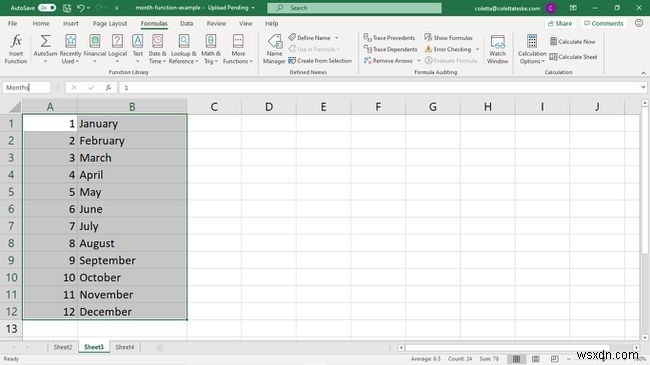The height and width of the screenshot is (365, 650).
Task: Open the Page Layout tab
Action: (x=110, y=24)
